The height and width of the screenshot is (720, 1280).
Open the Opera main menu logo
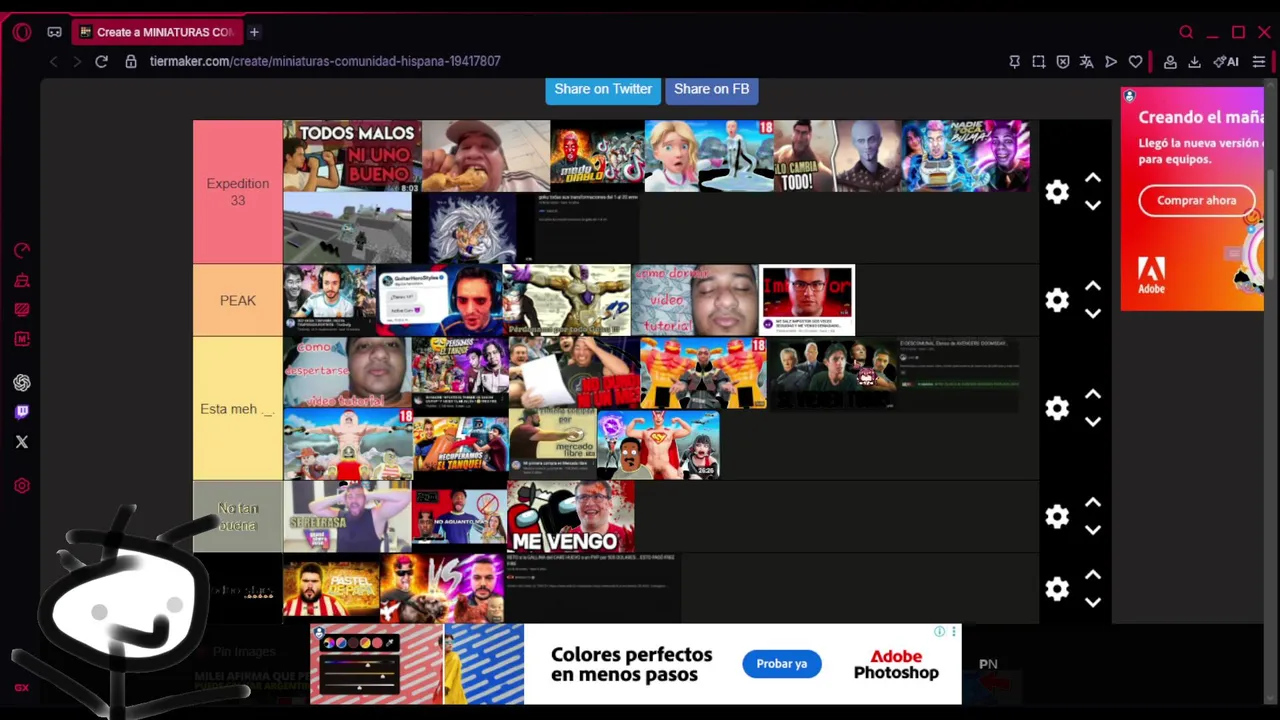[22, 32]
